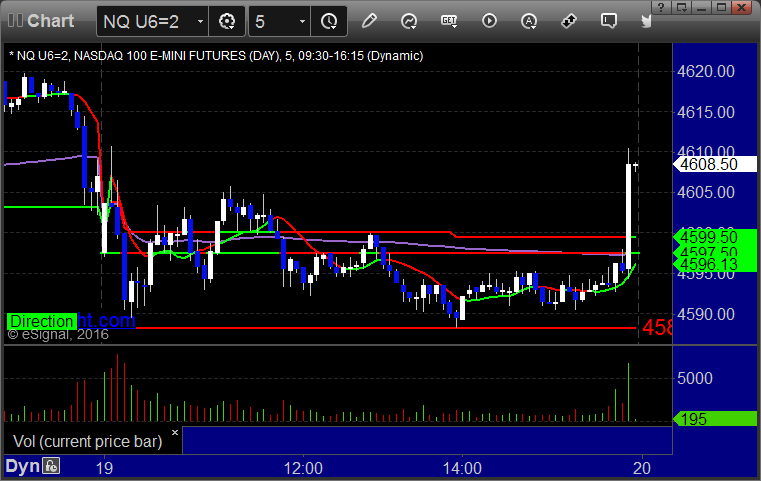Screen dimensions: 761x481
Task: Open the comment bubble icon
Action: pos(609,21)
